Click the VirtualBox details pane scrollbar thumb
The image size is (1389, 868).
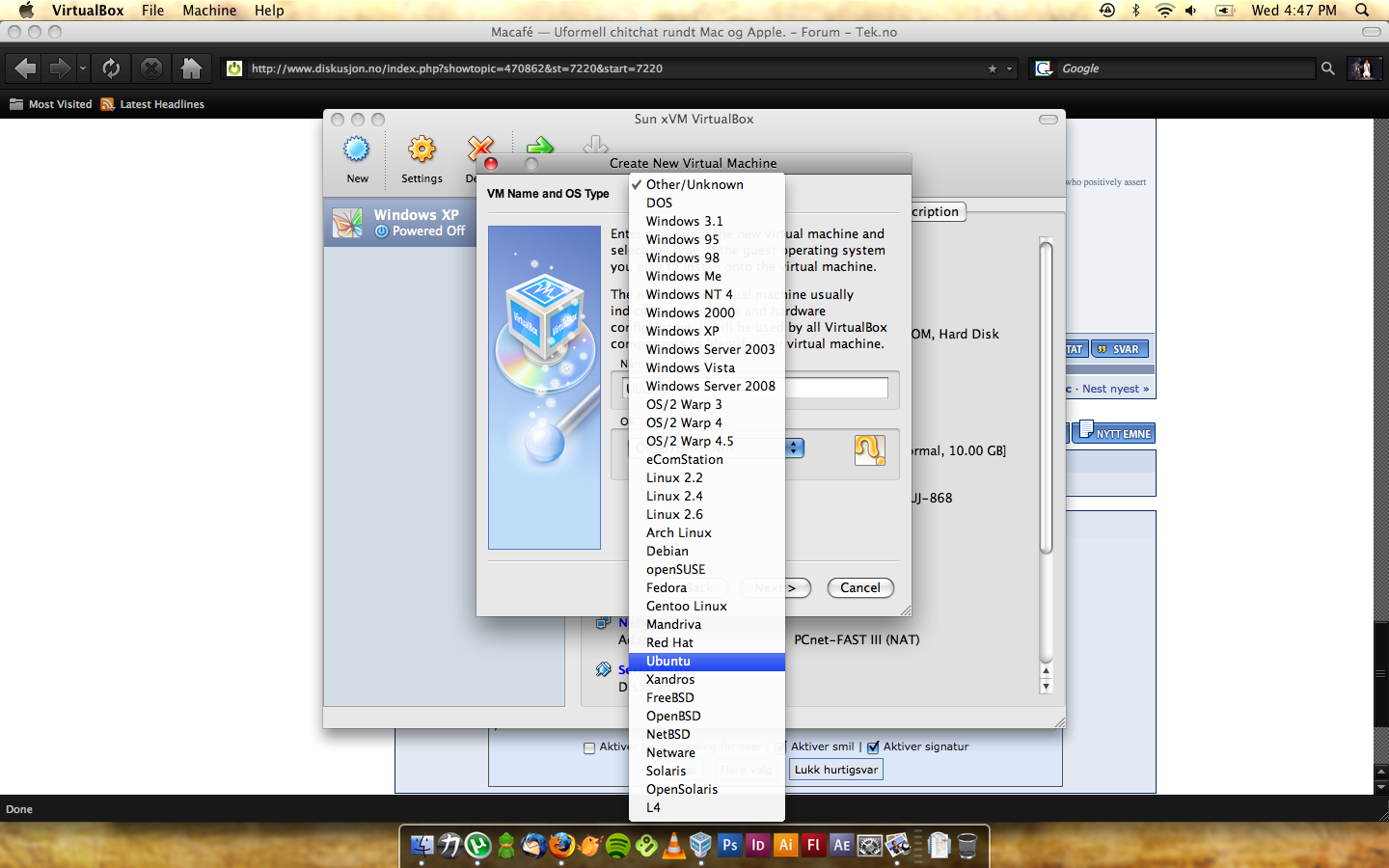[1046, 397]
